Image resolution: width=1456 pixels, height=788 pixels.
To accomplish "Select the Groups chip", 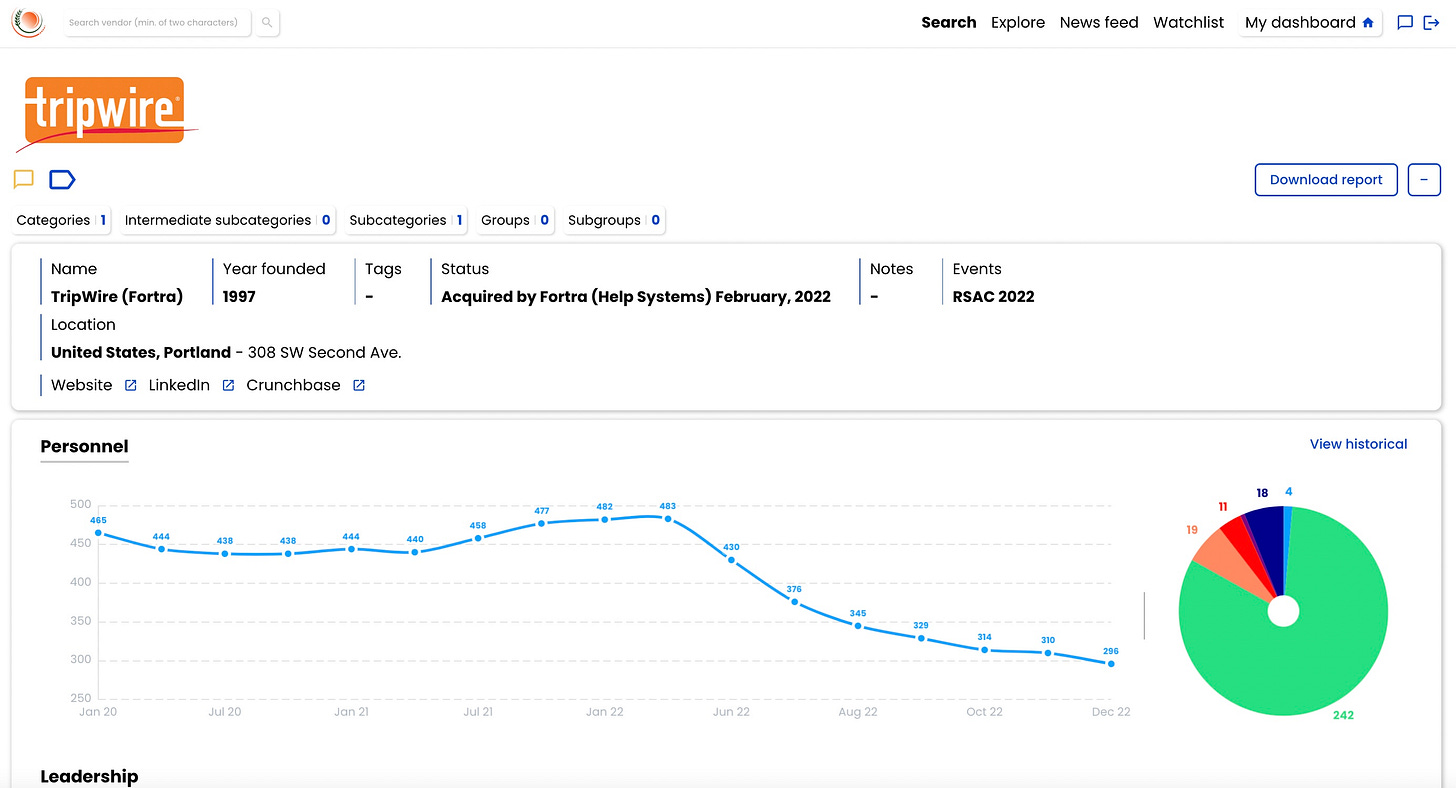I will (x=514, y=220).
